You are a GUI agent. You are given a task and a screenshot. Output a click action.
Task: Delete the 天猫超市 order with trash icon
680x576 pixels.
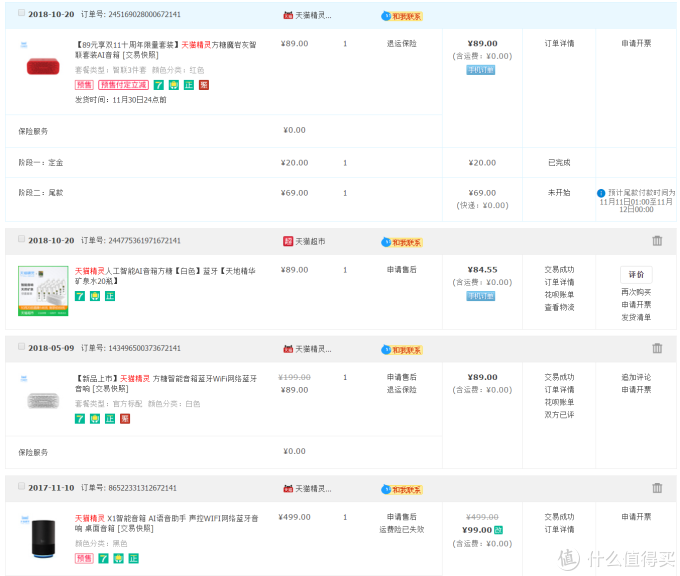[x=657, y=241]
